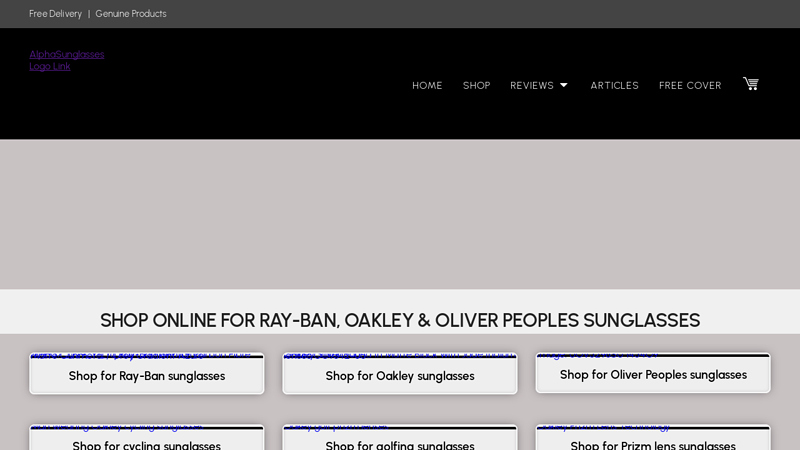
Task: Click the Genuine Products text
Action: coord(131,14)
